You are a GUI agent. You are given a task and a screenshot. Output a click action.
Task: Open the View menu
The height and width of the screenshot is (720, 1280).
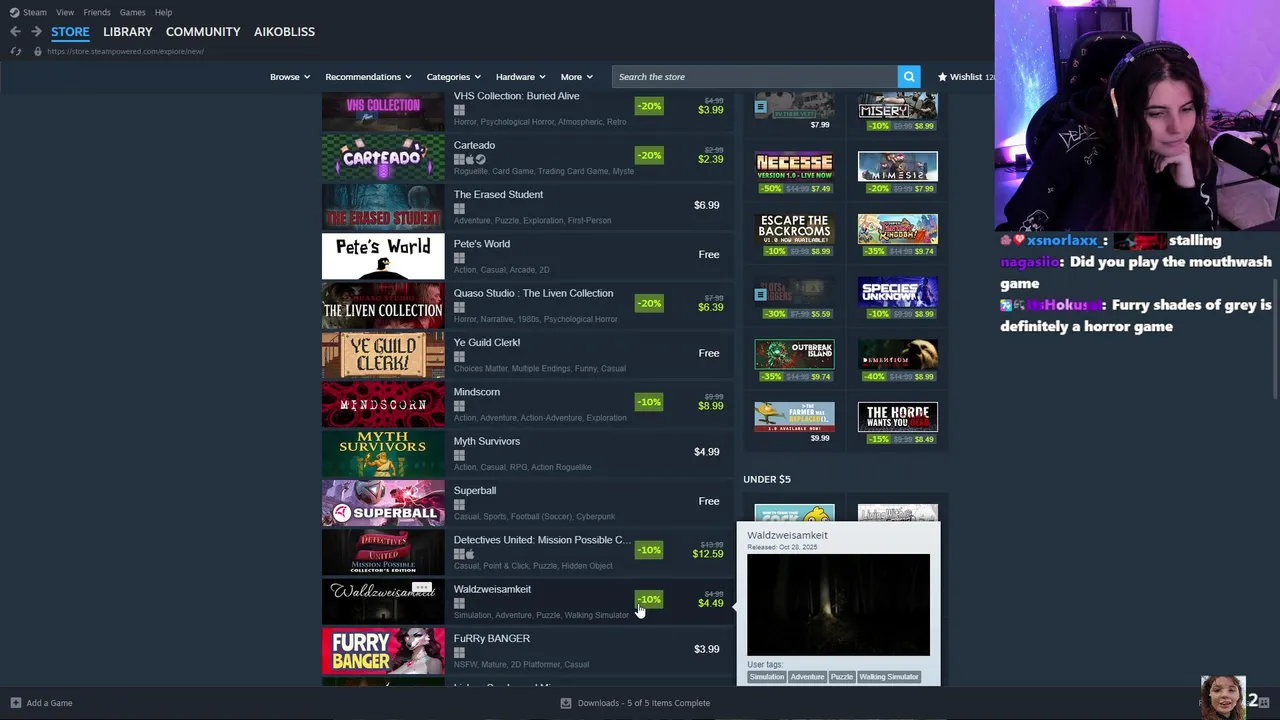point(65,12)
